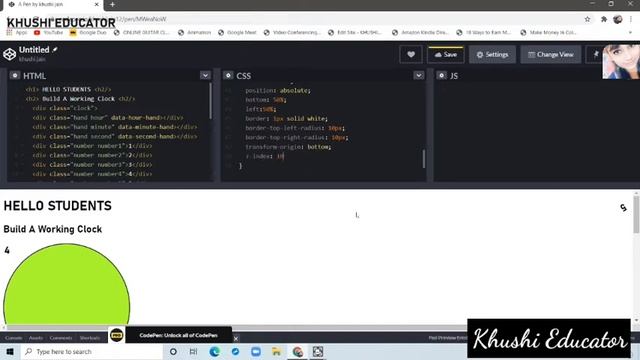Click the hand minute div line
The image size is (640, 360).
point(115,127)
